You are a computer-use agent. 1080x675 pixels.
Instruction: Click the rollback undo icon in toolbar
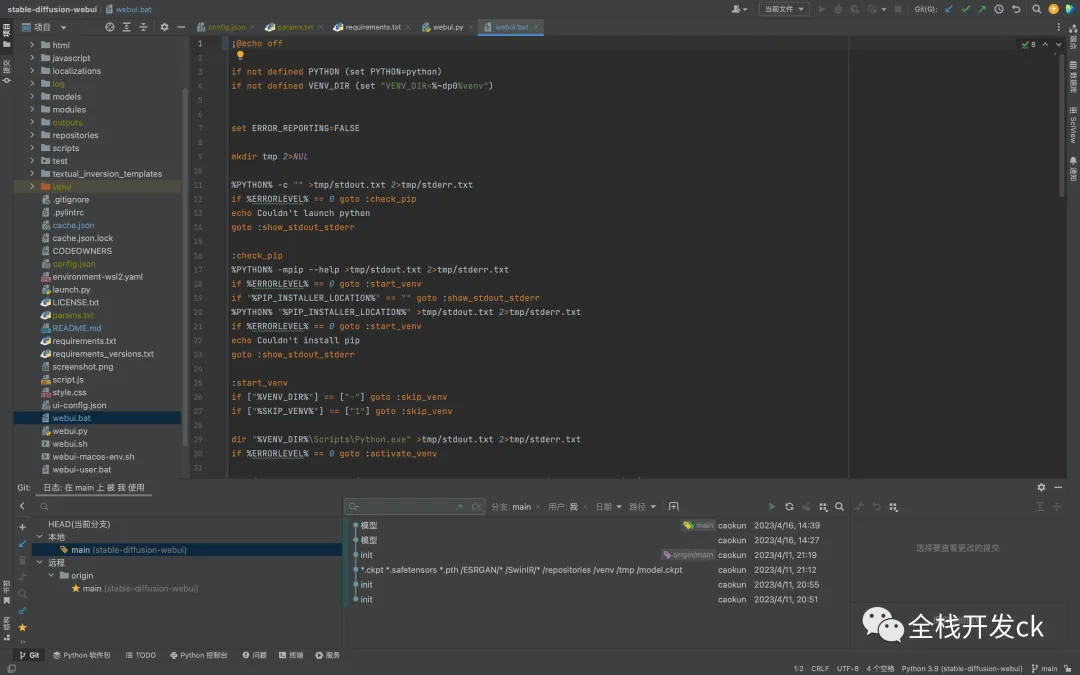[1016, 9]
